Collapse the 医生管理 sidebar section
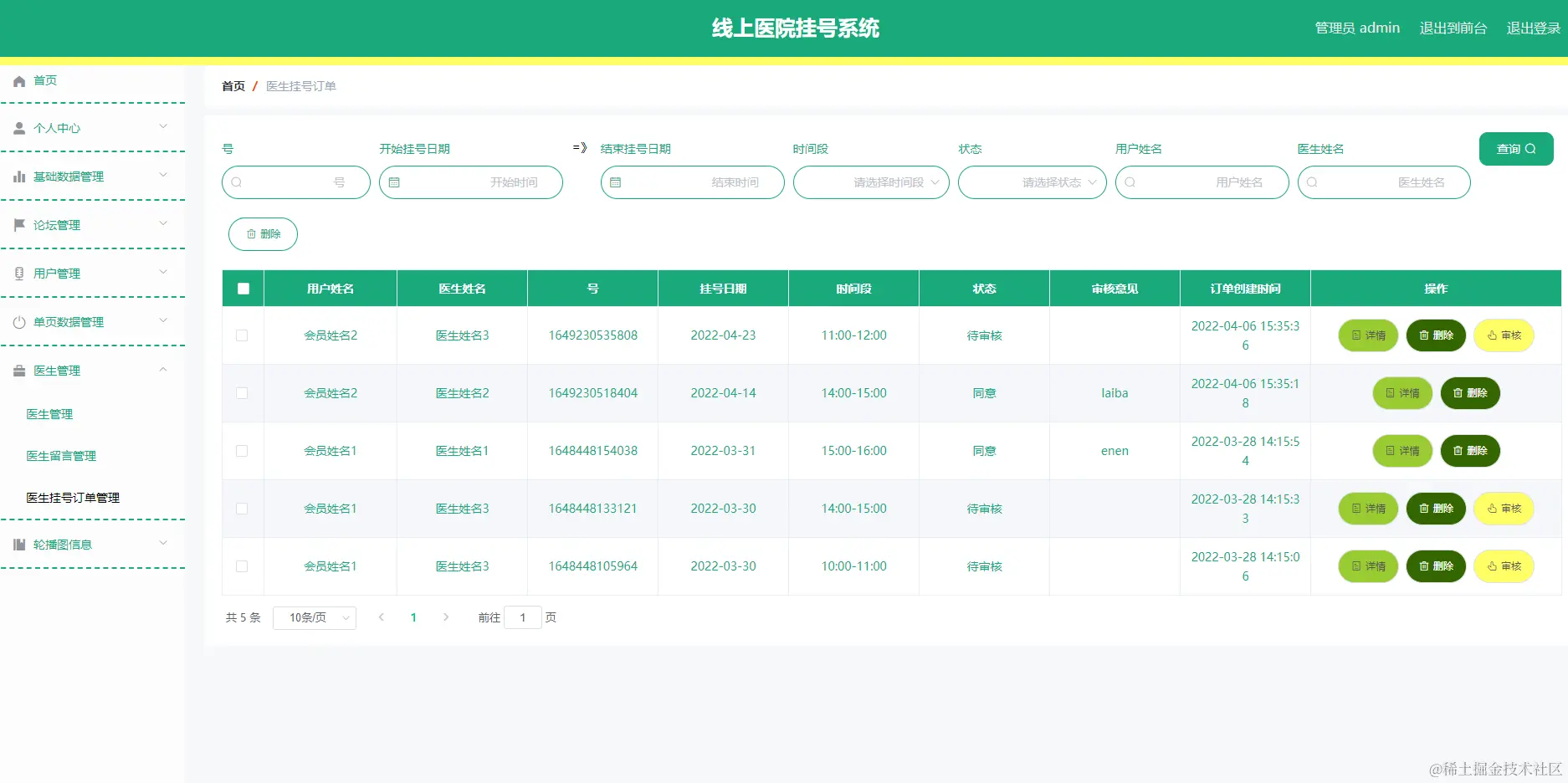The image size is (1568, 783). (92, 371)
